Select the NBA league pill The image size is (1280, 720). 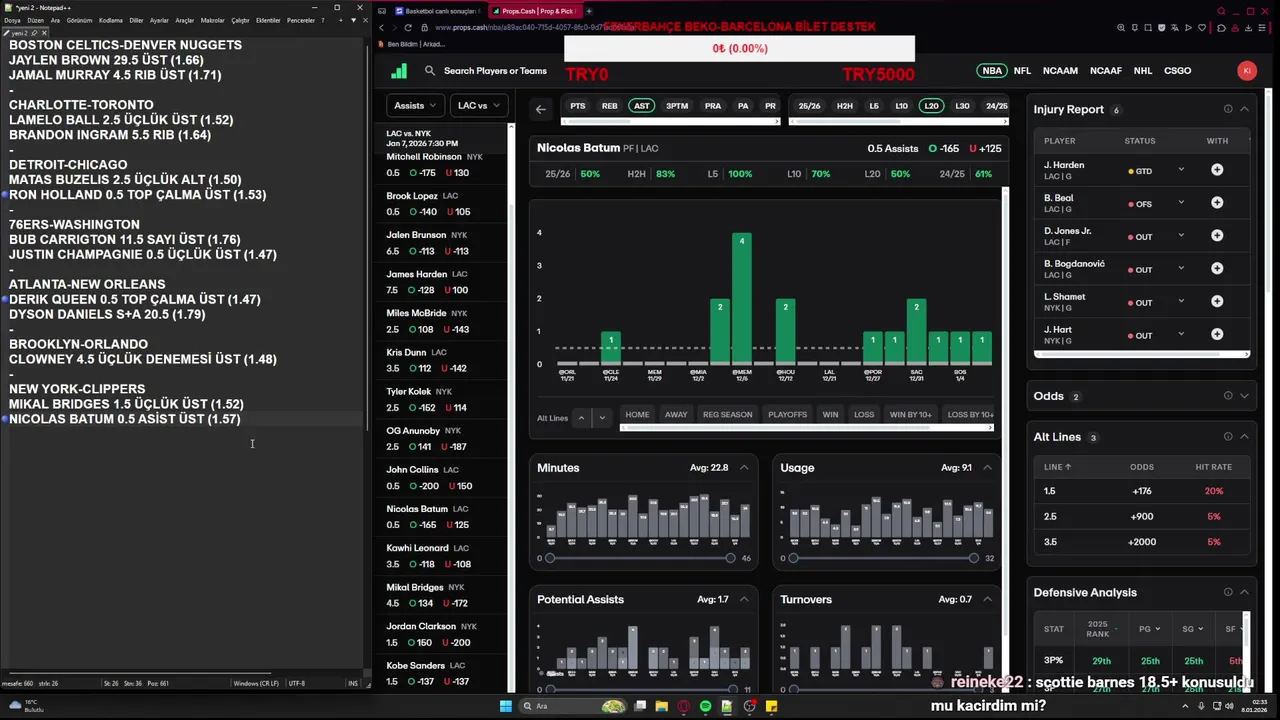(992, 71)
